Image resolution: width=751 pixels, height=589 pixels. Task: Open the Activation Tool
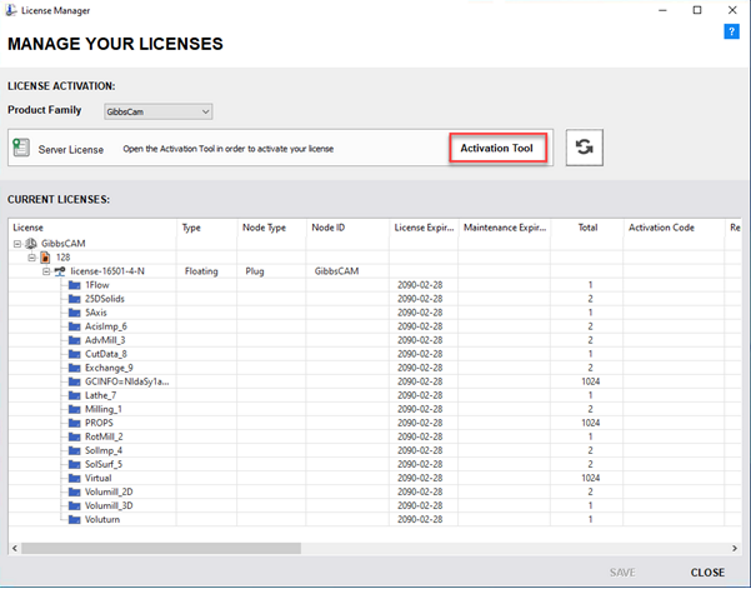[498, 148]
